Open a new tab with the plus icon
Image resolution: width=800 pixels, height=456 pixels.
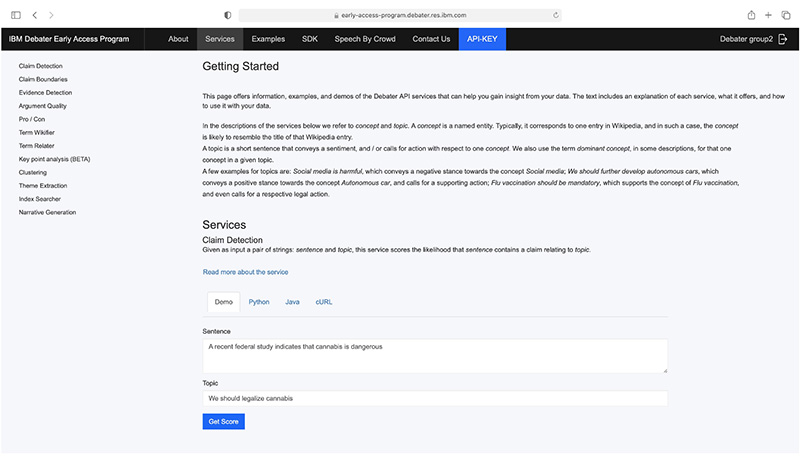[x=768, y=15]
